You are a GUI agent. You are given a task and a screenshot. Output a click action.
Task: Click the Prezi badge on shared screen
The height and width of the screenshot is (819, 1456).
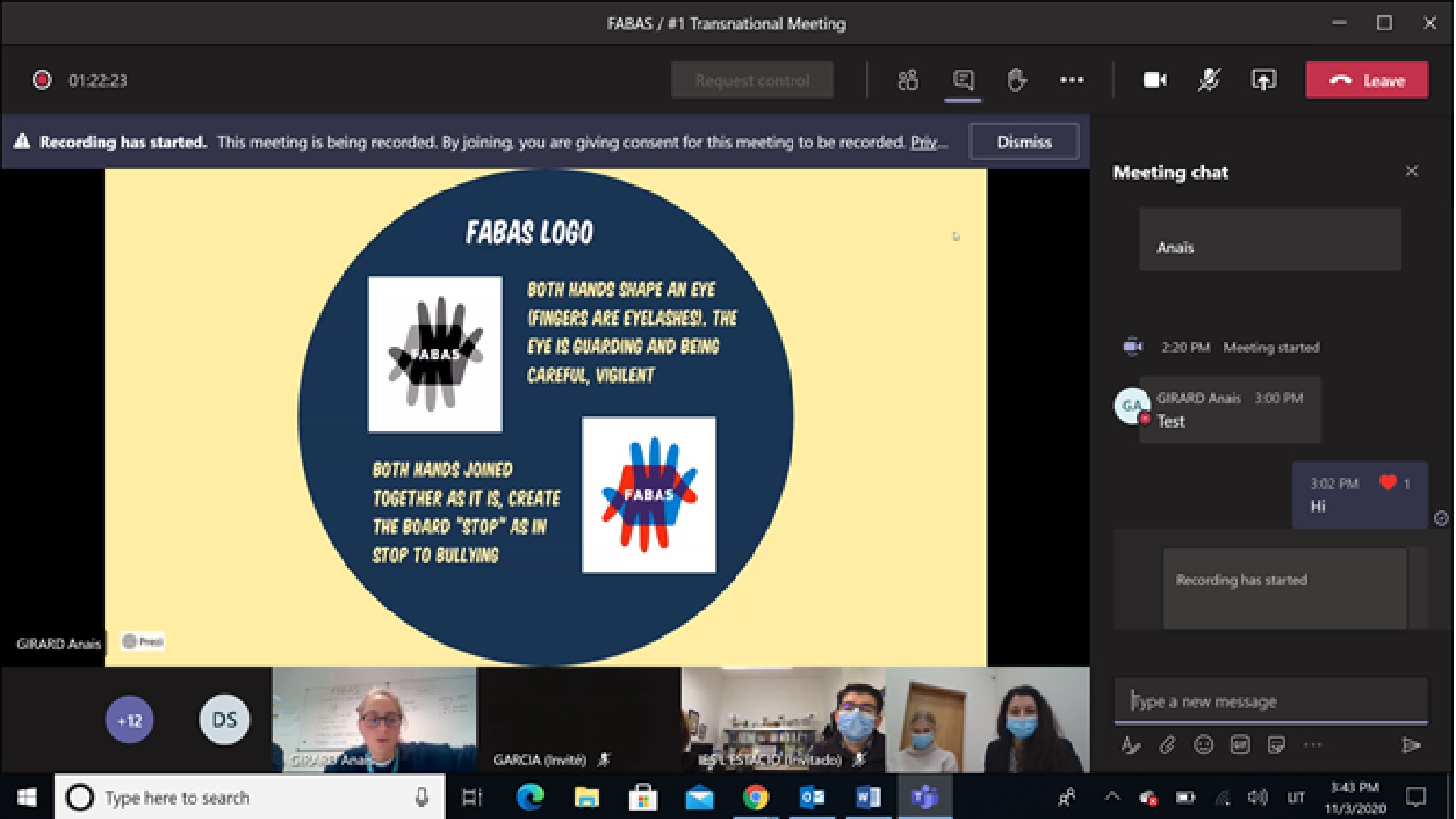coord(143,642)
